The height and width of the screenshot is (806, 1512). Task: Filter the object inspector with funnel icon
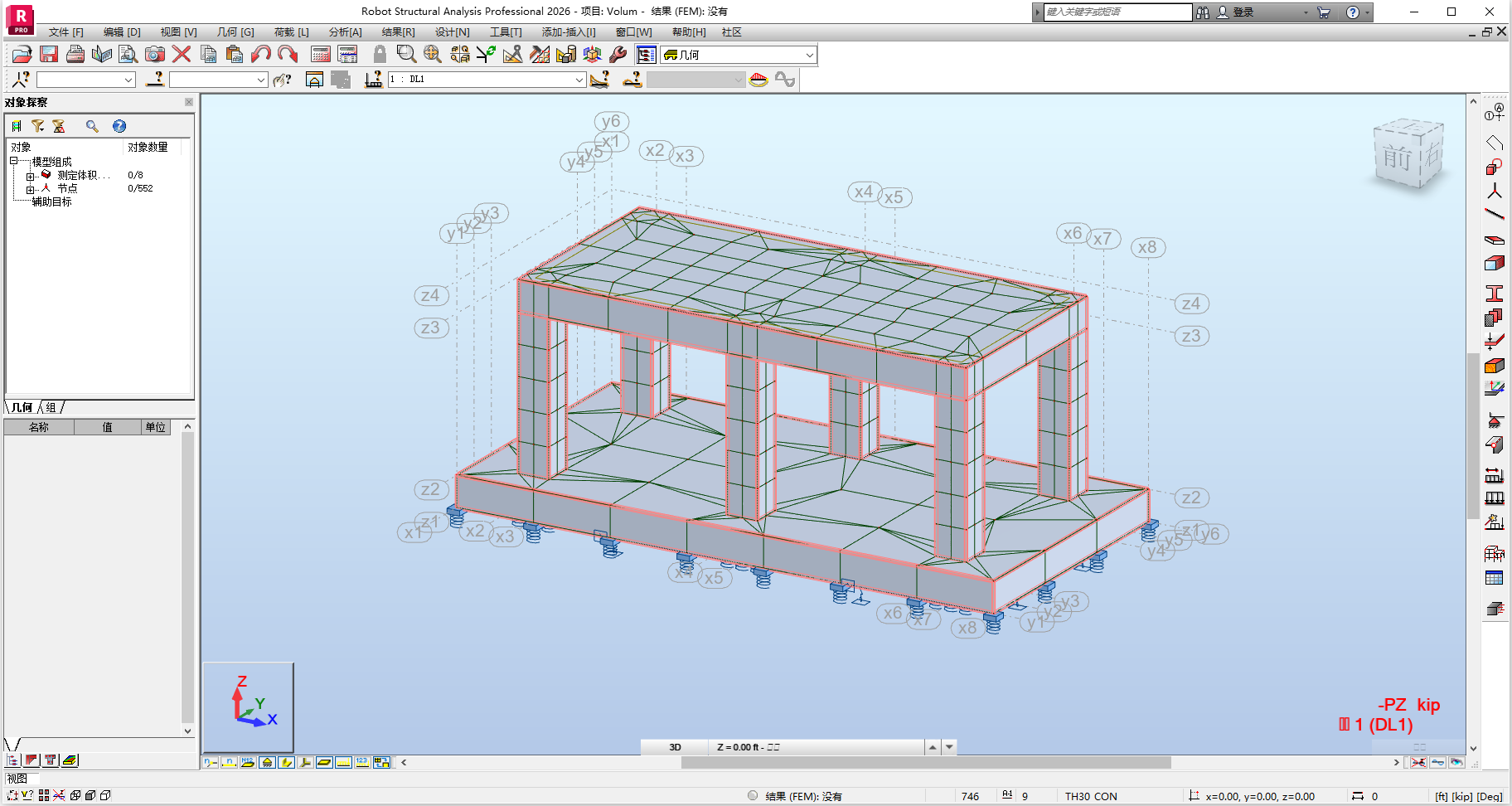38,126
